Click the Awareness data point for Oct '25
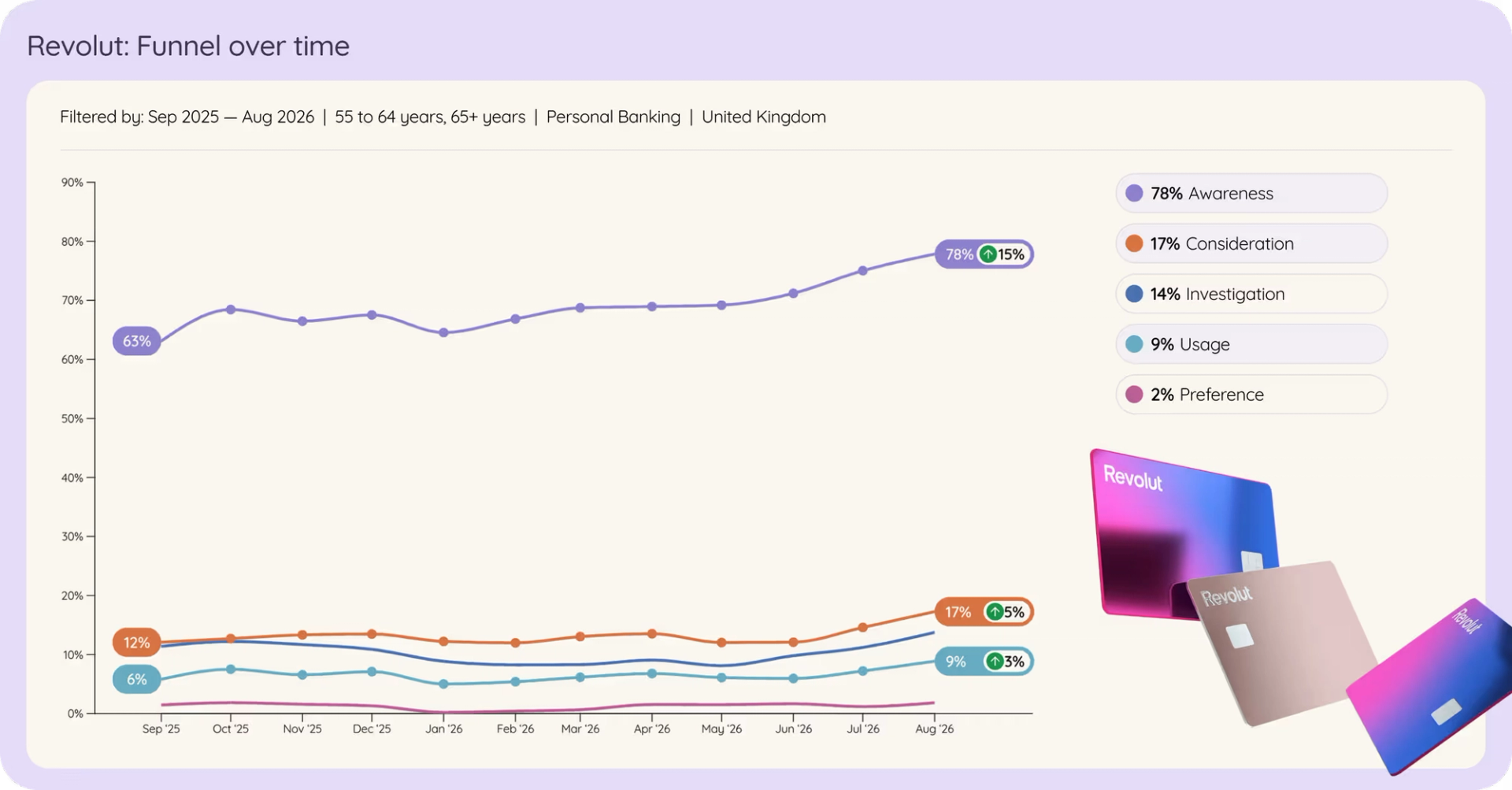 coord(231,310)
